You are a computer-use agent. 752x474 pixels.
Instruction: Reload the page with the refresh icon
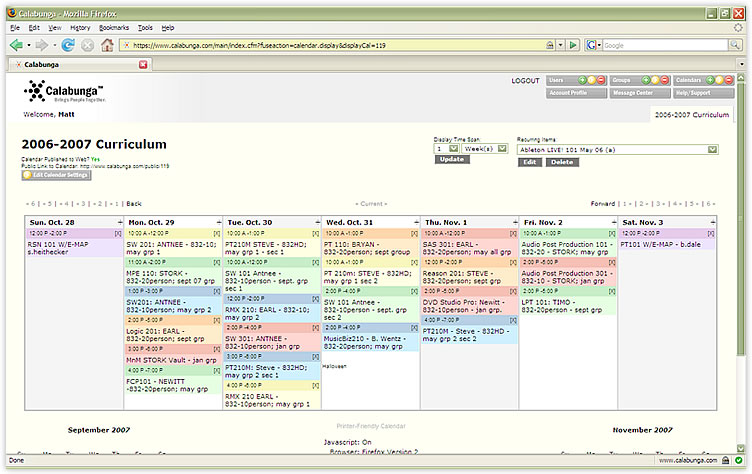[x=68, y=45]
